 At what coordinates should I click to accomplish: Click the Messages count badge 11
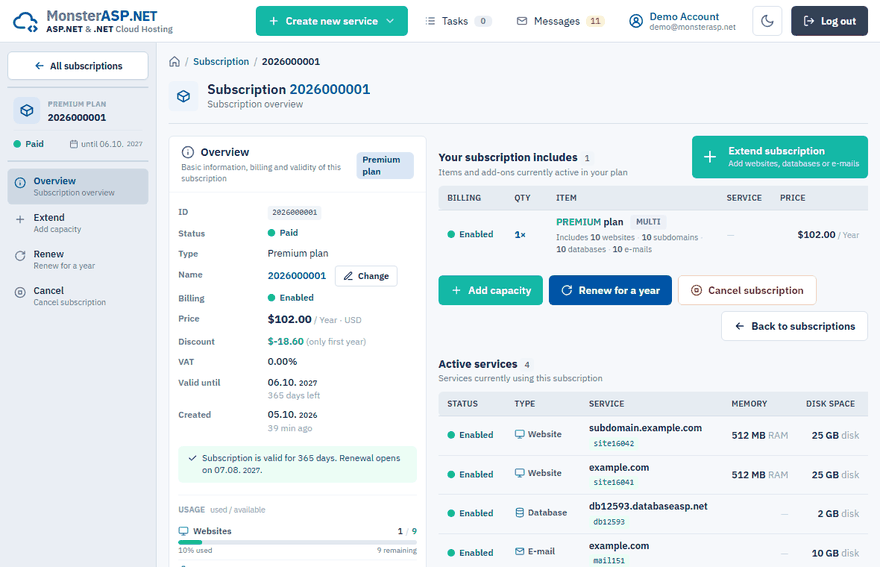click(595, 21)
